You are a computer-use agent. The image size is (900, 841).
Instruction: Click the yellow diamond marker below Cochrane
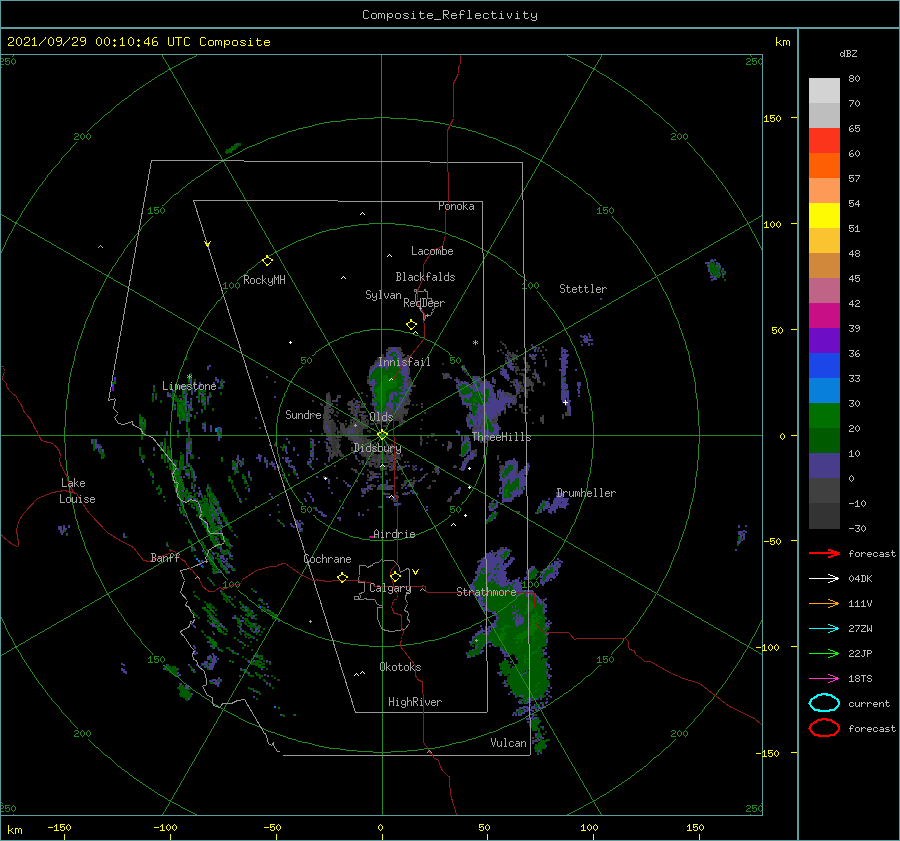pyautogui.click(x=342, y=578)
